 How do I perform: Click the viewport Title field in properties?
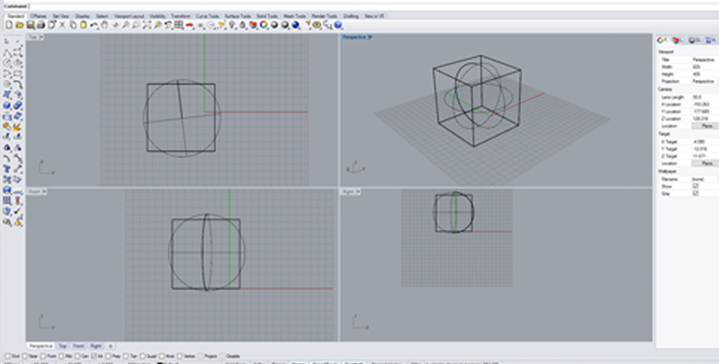705,60
